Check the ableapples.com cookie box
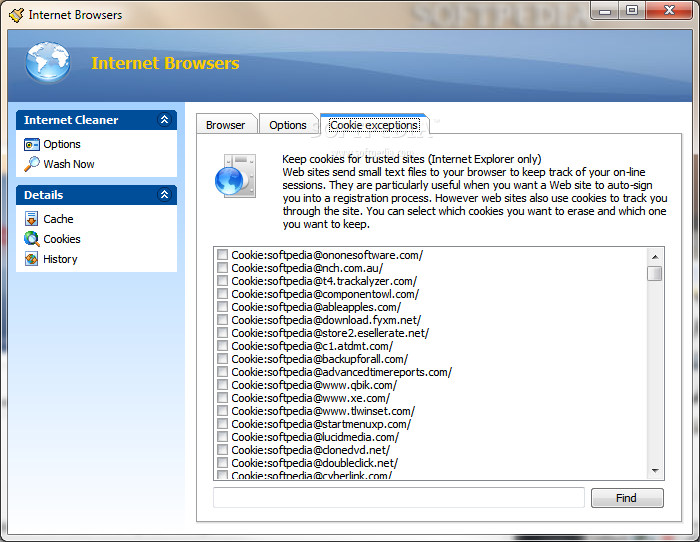Image resolution: width=700 pixels, height=542 pixels. pyautogui.click(x=222, y=307)
